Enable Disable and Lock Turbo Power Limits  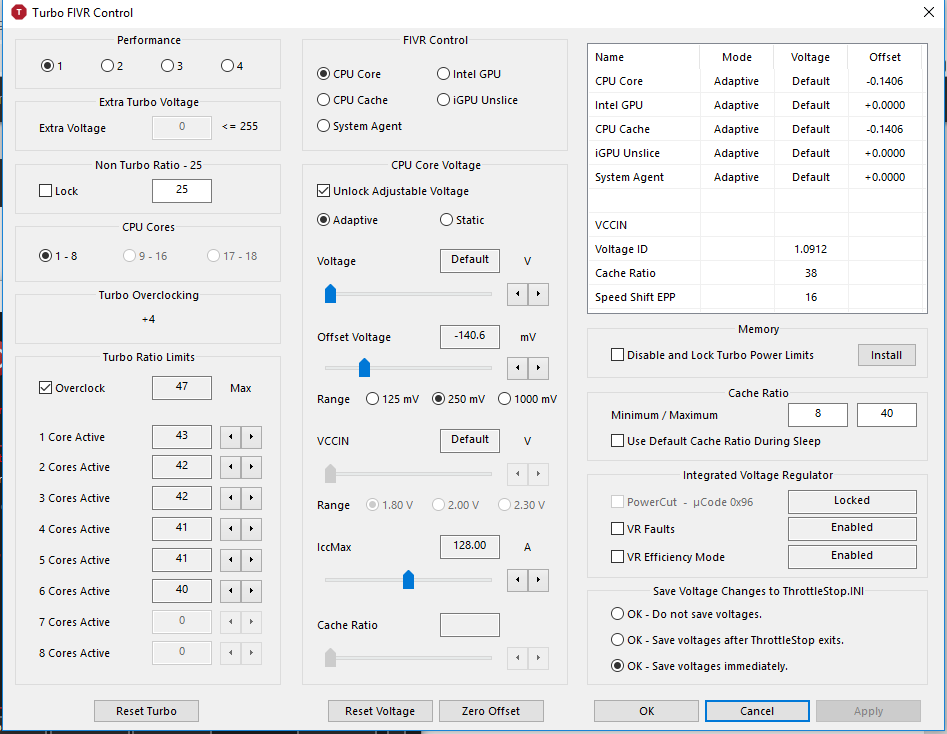click(617, 355)
